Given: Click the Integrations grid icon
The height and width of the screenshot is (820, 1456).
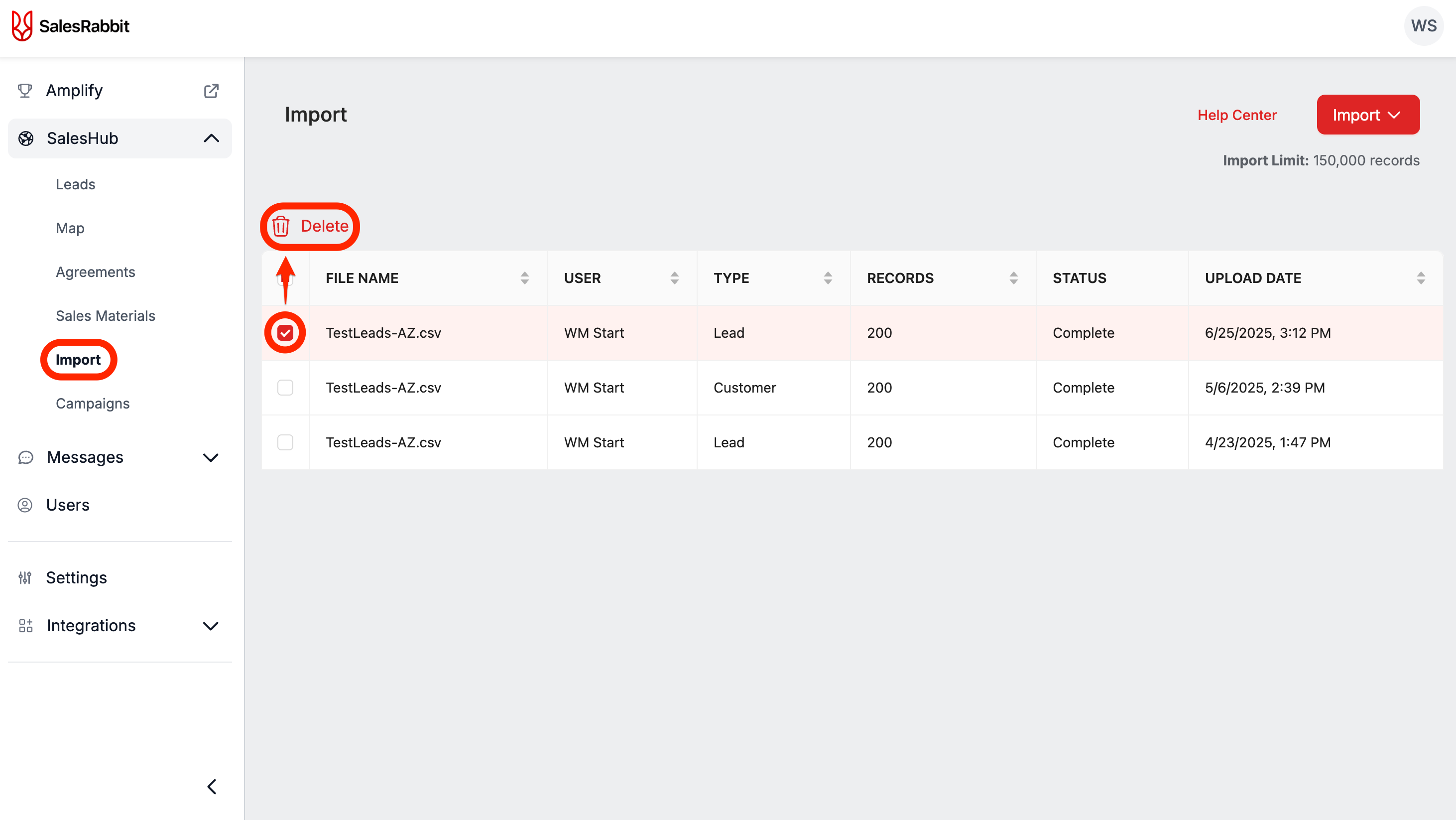Looking at the screenshot, I should click(26, 626).
